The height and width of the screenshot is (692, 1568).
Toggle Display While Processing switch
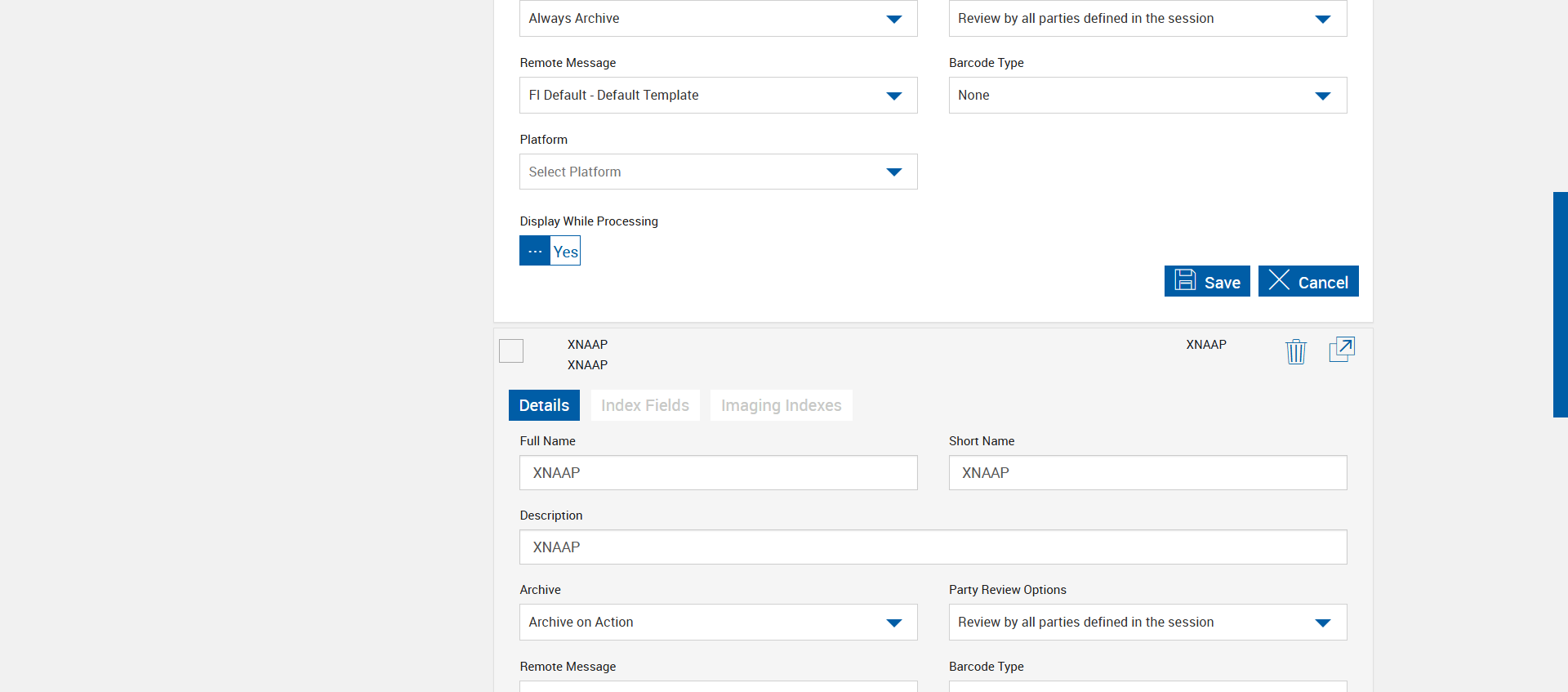tap(550, 251)
